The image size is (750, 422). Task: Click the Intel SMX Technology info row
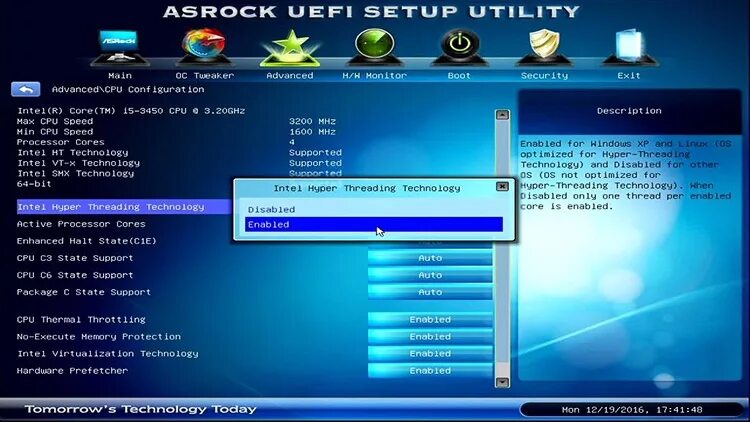[x=179, y=174]
